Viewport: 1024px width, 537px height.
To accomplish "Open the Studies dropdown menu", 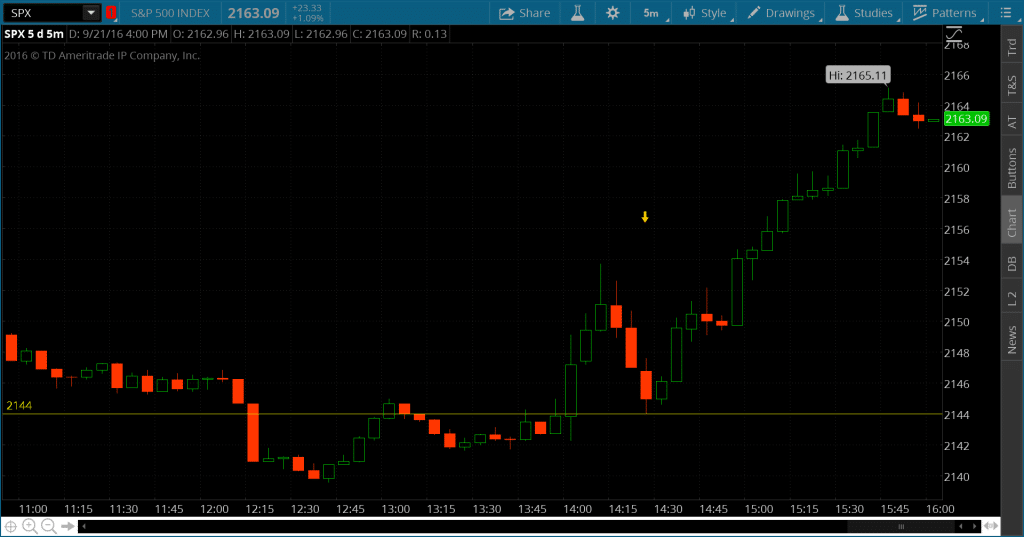I will click(865, 13).
